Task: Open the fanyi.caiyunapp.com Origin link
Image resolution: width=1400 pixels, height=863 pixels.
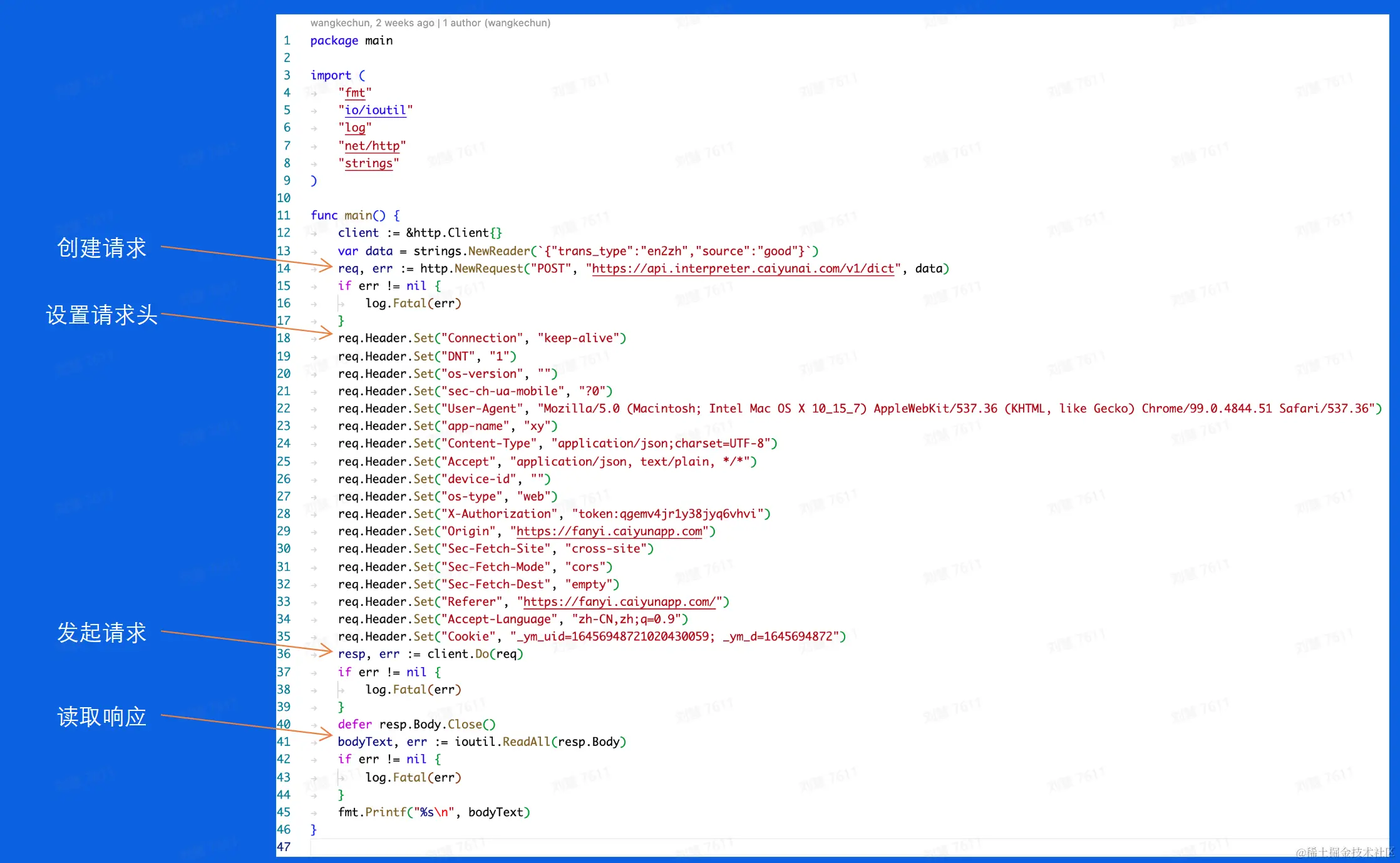Action: pos(609,531)
